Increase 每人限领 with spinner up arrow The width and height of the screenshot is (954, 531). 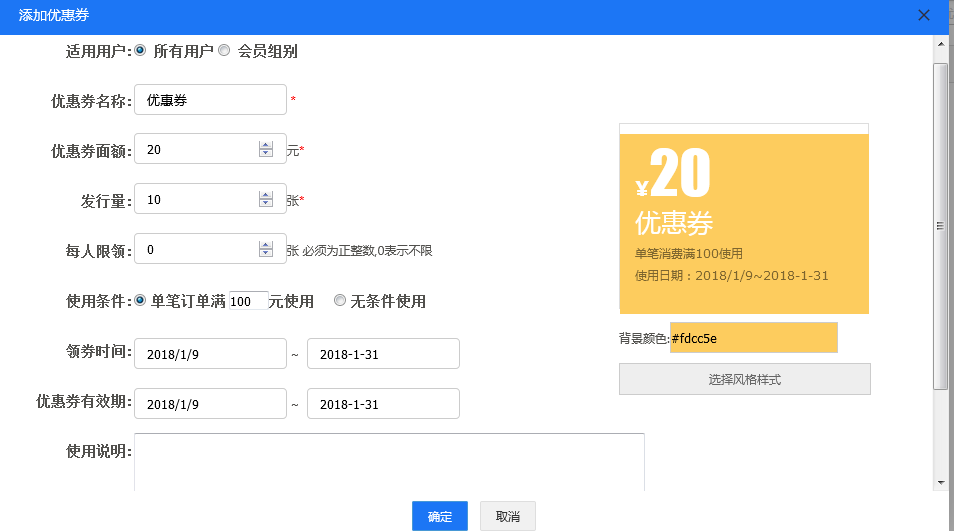265,245
